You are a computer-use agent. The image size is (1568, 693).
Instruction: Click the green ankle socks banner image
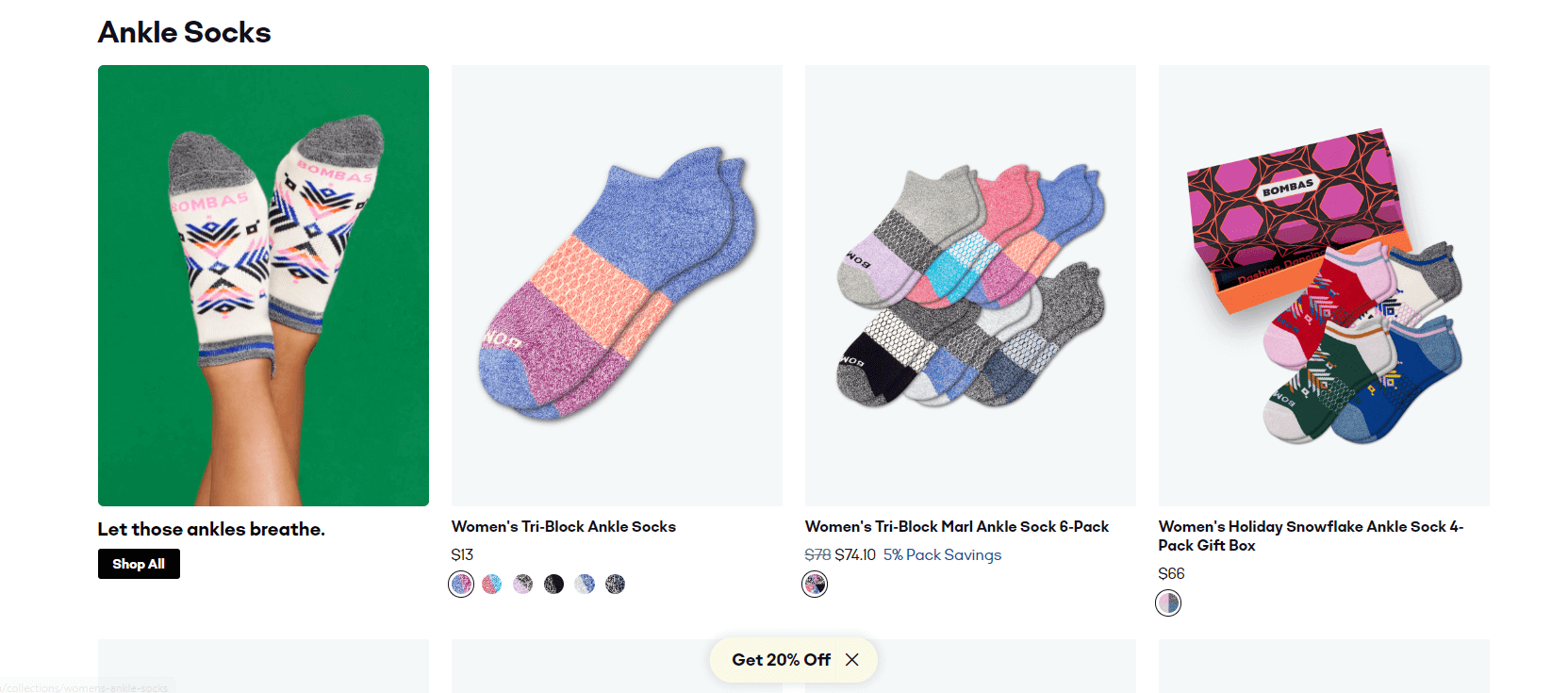click(263, 284)
